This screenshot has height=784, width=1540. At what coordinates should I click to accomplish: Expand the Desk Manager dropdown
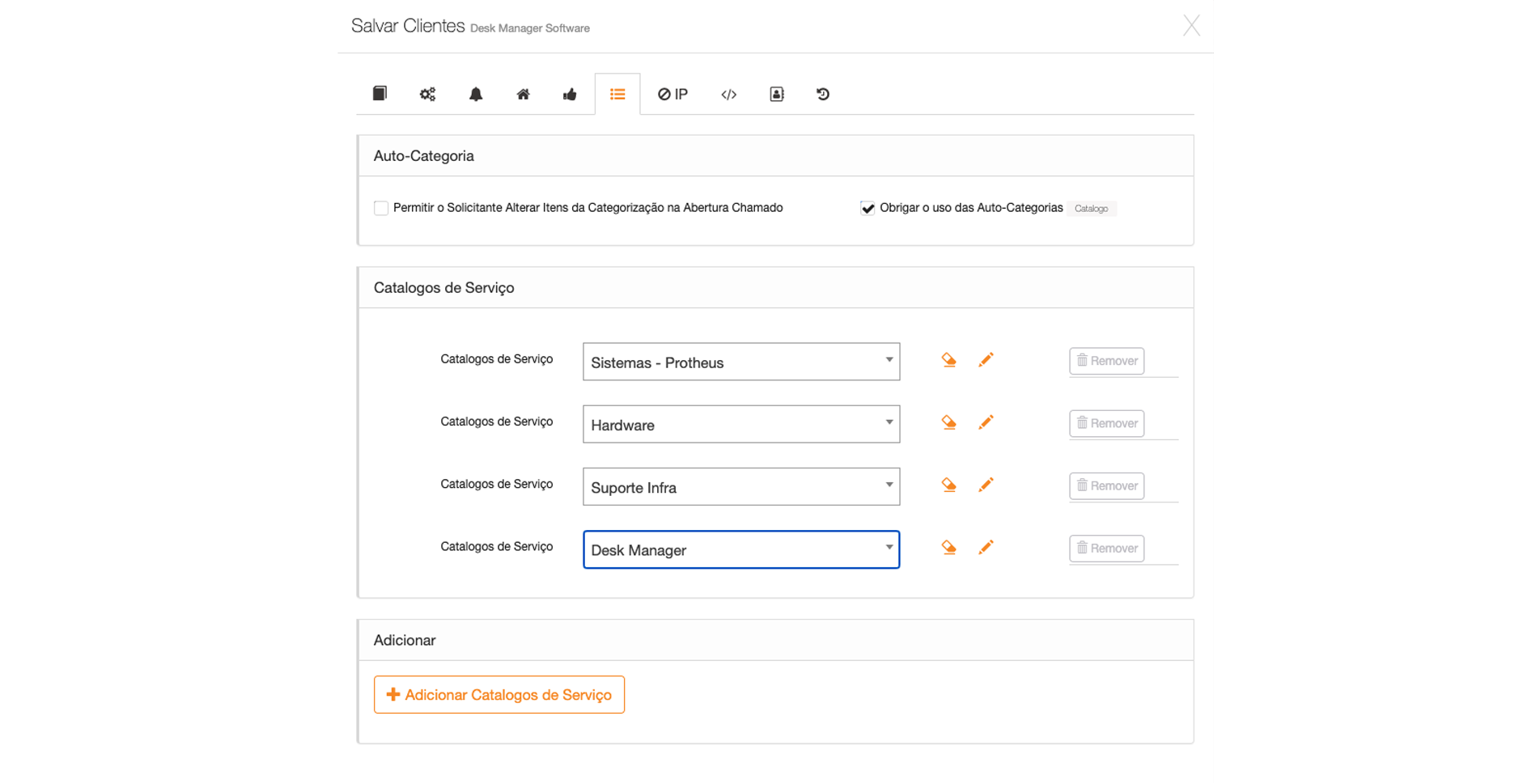click(x=740, y=549)
